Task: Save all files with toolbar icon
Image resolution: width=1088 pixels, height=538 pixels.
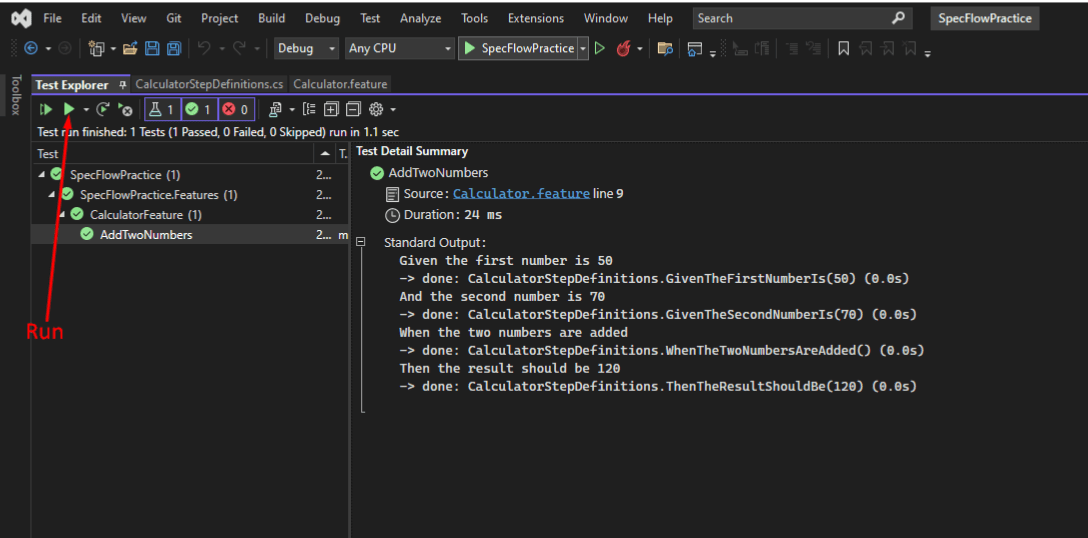Action: (173, 49)
